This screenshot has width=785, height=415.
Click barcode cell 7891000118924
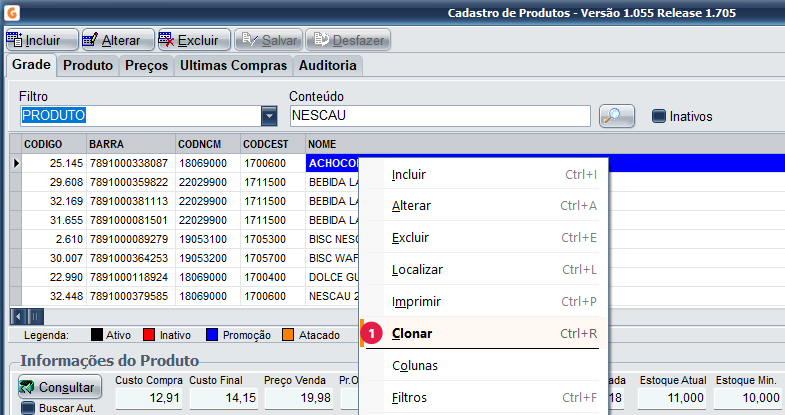click(x=131, y=277)
